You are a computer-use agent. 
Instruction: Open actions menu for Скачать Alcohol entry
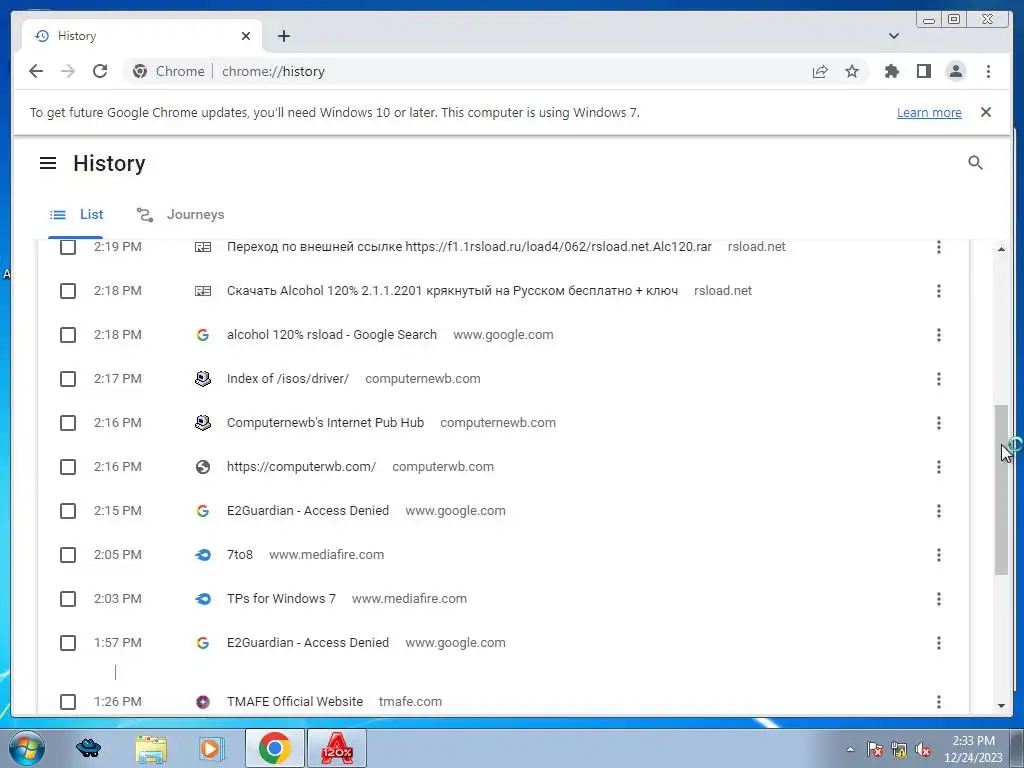click(x=938, y=291)
